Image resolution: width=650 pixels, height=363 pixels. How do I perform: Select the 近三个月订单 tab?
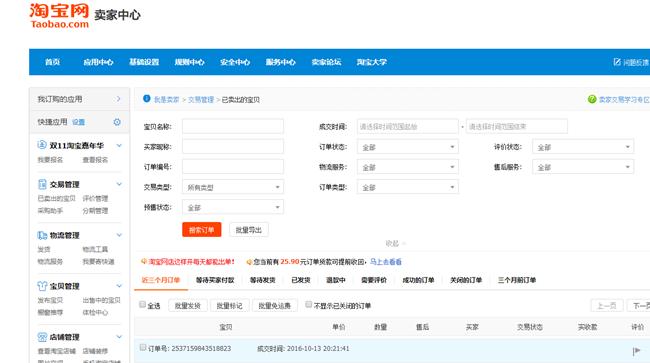pyautogui.click(x=161, y=280)
